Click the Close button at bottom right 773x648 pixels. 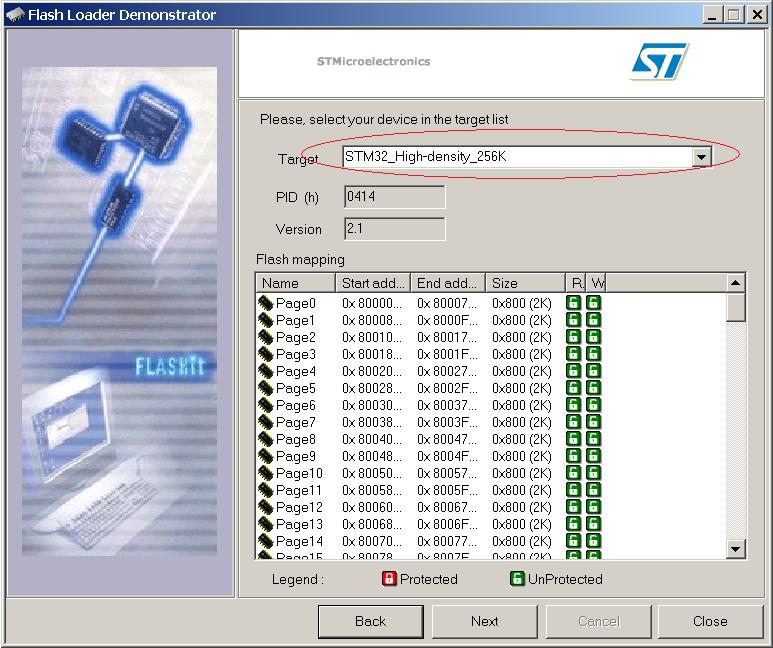click(x=710, y=621)
